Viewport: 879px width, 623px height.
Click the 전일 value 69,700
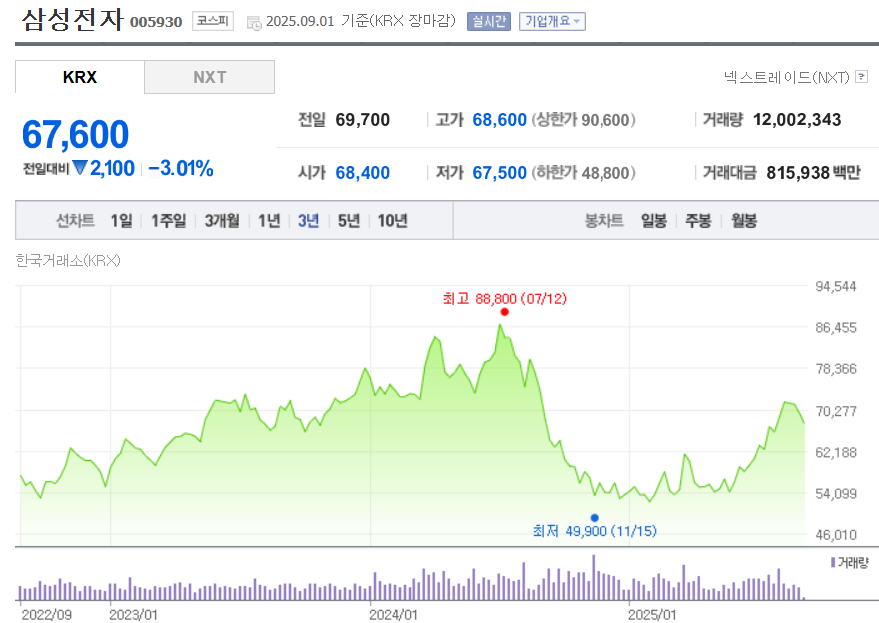pyautogui.click(x=363, y=119)
